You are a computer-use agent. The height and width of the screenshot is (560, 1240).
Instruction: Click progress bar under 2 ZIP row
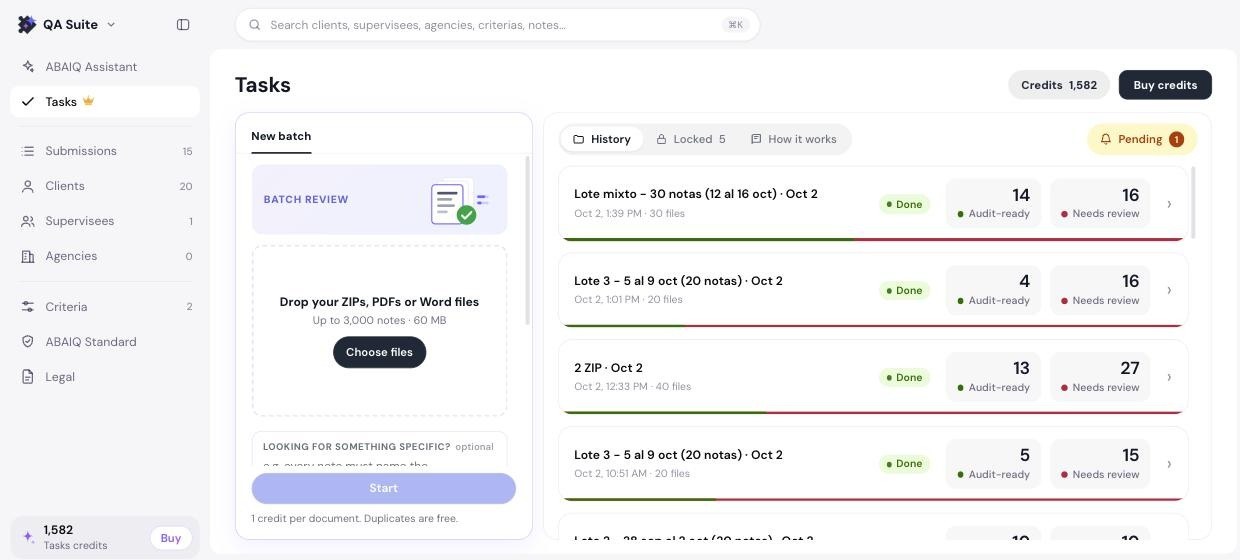873,412
